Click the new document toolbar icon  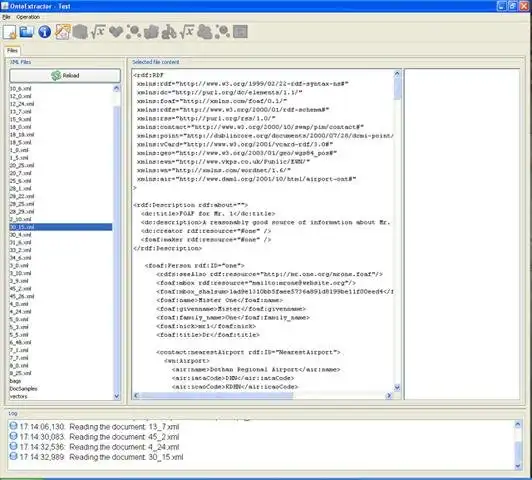[x=10, y=32]
